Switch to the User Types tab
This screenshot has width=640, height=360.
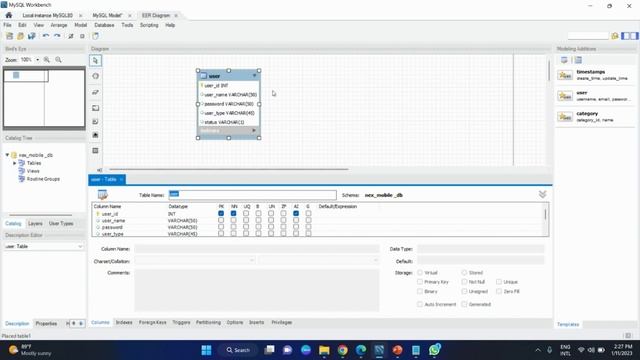61,224
